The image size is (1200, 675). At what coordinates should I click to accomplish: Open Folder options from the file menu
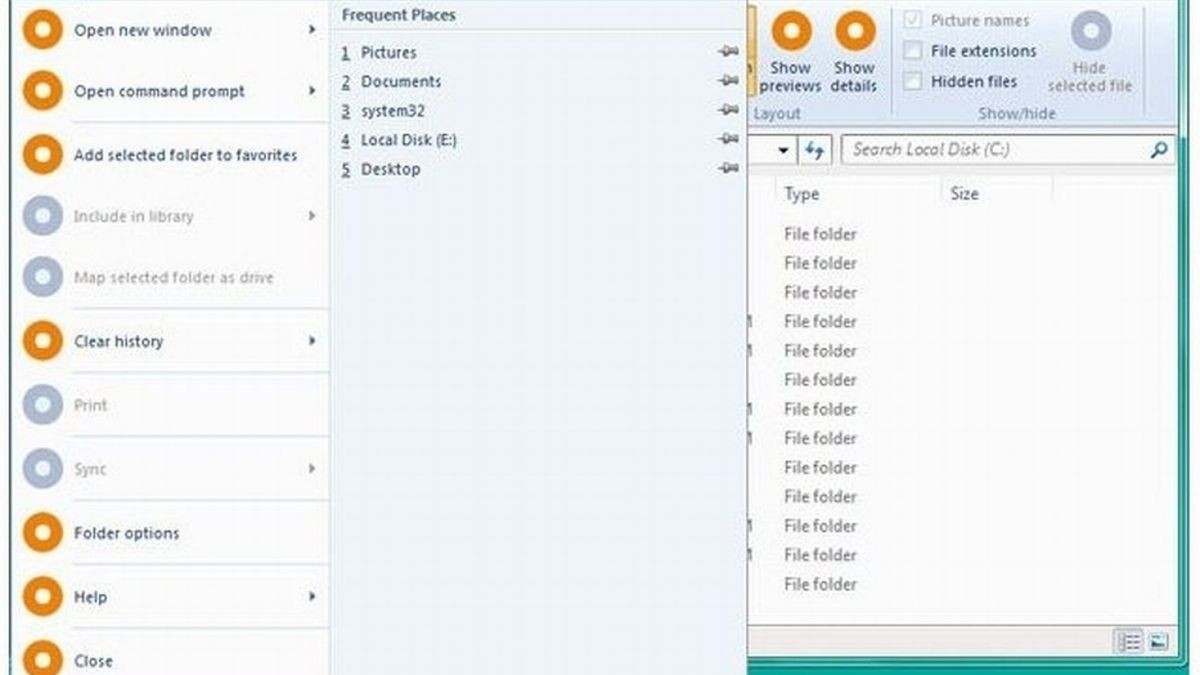pyautogui.click(x=126, y=533)
